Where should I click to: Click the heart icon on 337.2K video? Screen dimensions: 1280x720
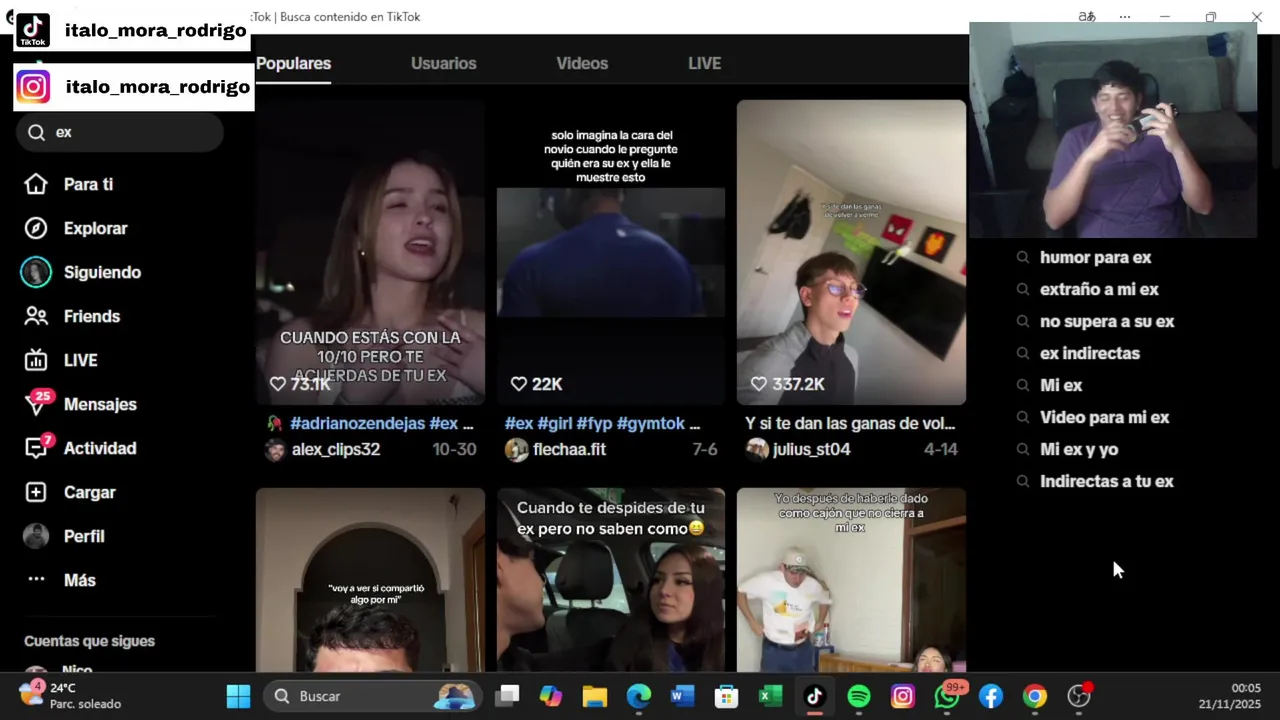[759, 384]
